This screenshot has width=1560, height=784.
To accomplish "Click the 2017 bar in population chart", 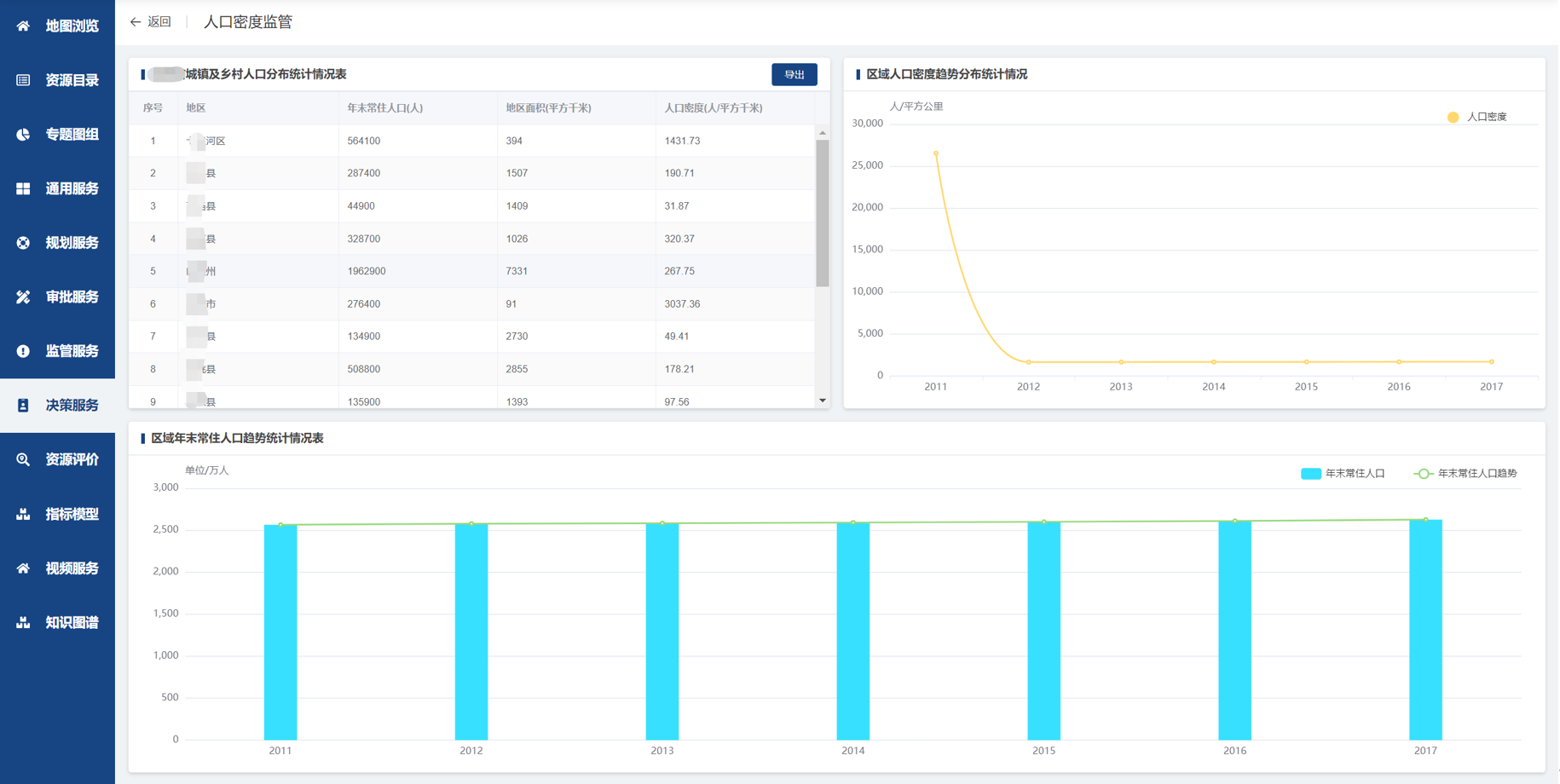I will pyautogui.click(x=1425, y=630).
